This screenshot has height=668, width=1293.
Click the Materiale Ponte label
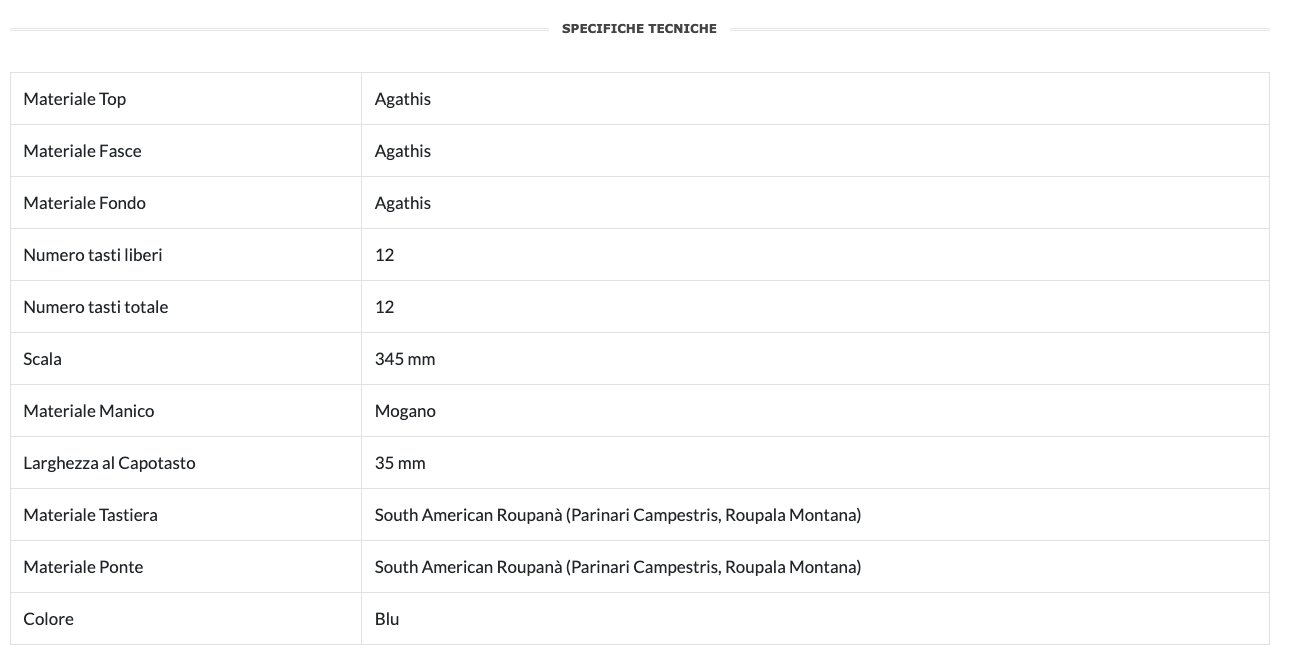click(83, 567)
